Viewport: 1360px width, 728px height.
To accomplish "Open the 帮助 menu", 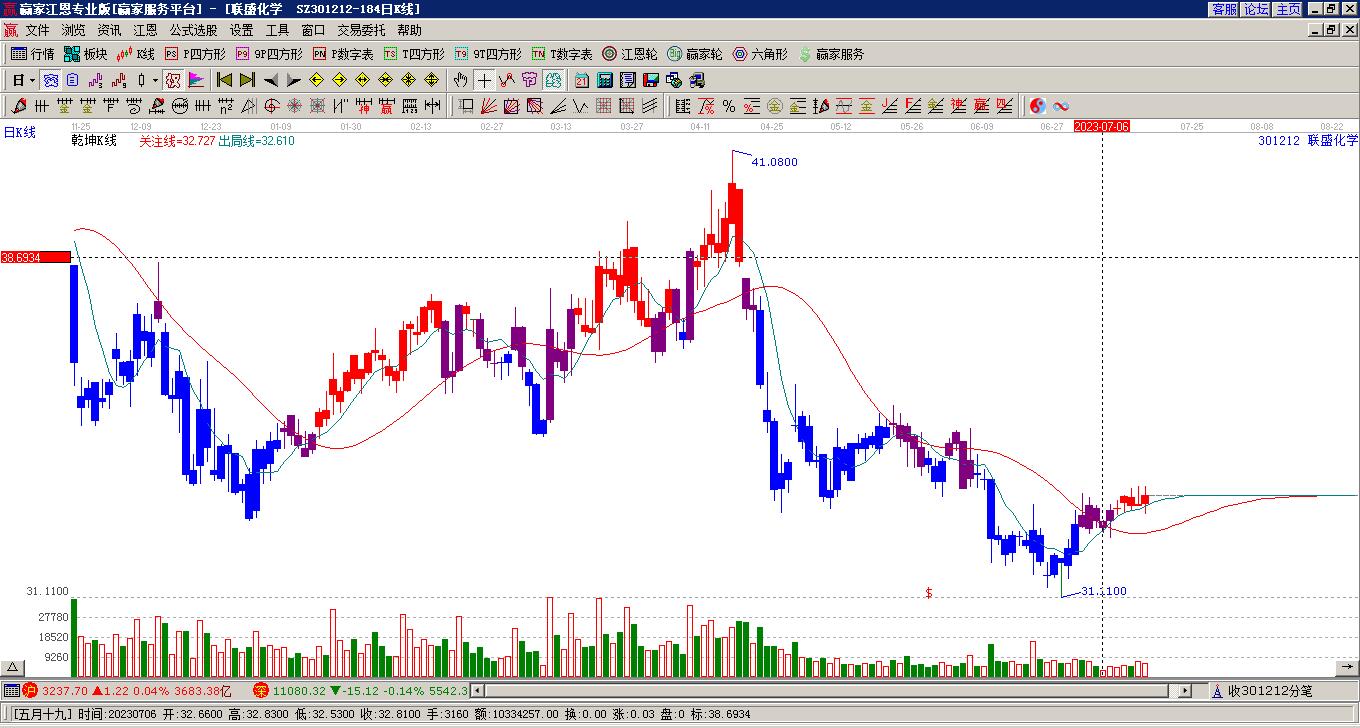I will (410, 31).
